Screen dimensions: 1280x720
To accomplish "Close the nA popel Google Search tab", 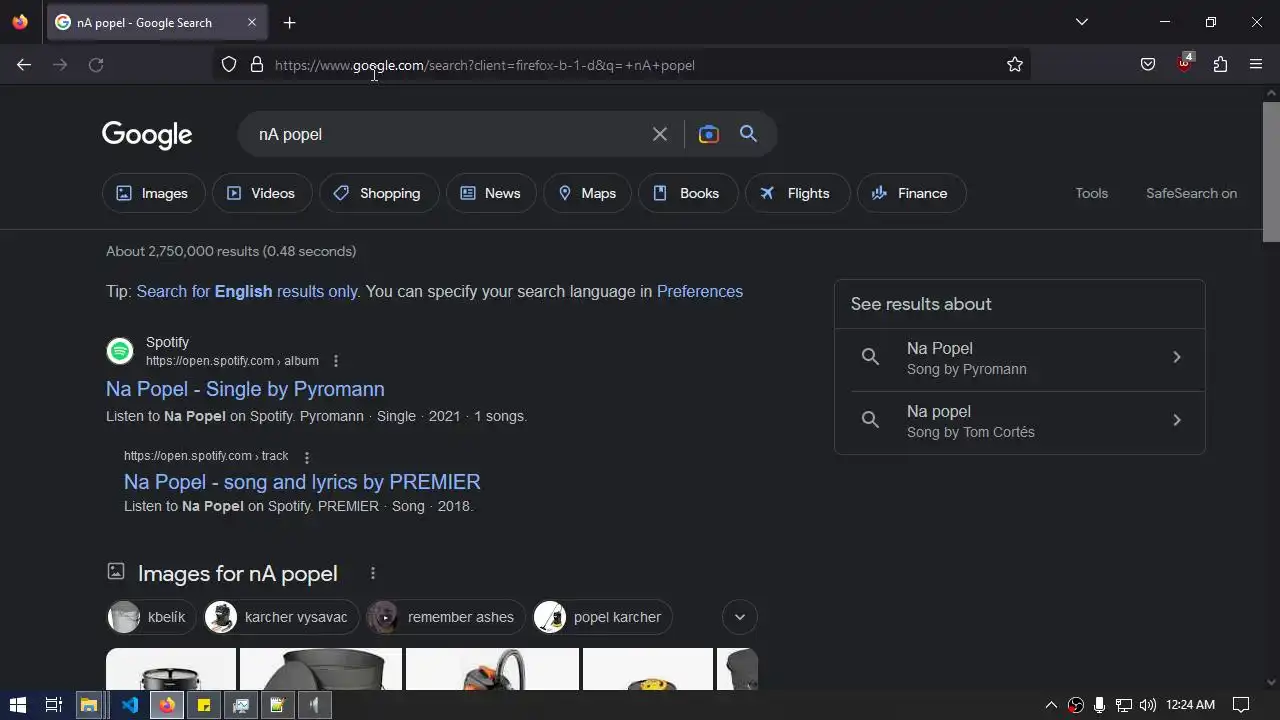I will tap(252, 22).
